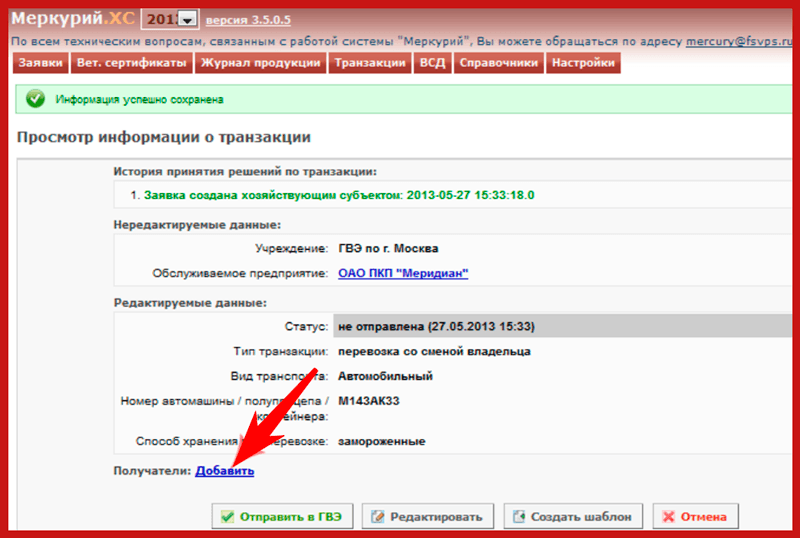The height and width of the screenshot is (538, 800).
Task: Expand the year dropdown in header
Action: 188,20
